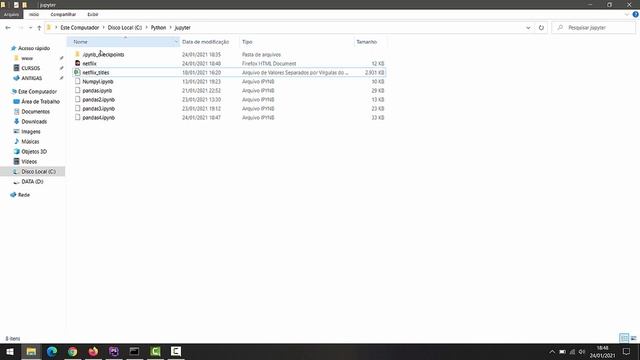
Task: Switch to details view layout icon
Action: coord(624,338)
